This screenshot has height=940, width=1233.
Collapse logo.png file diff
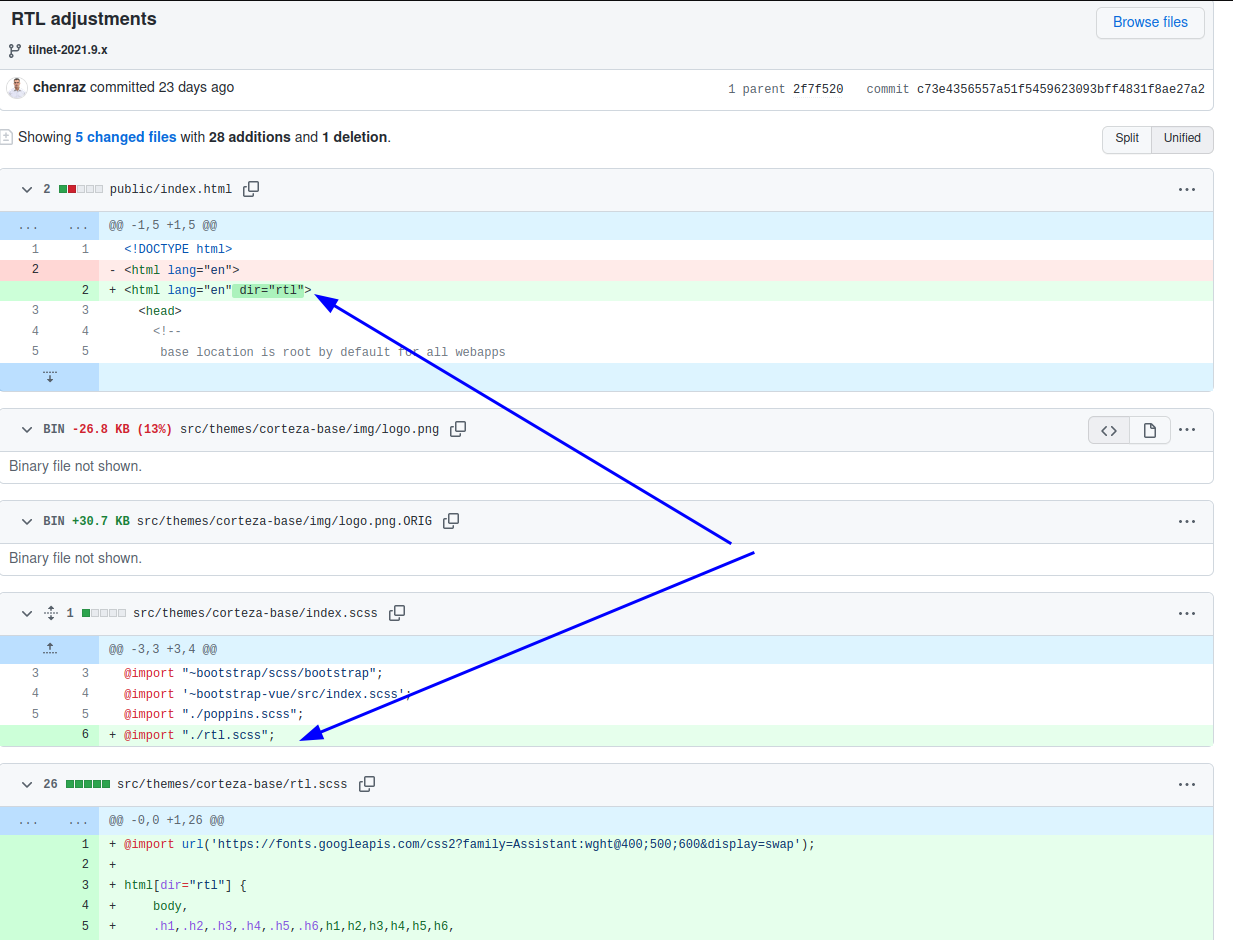pos(27,429)
